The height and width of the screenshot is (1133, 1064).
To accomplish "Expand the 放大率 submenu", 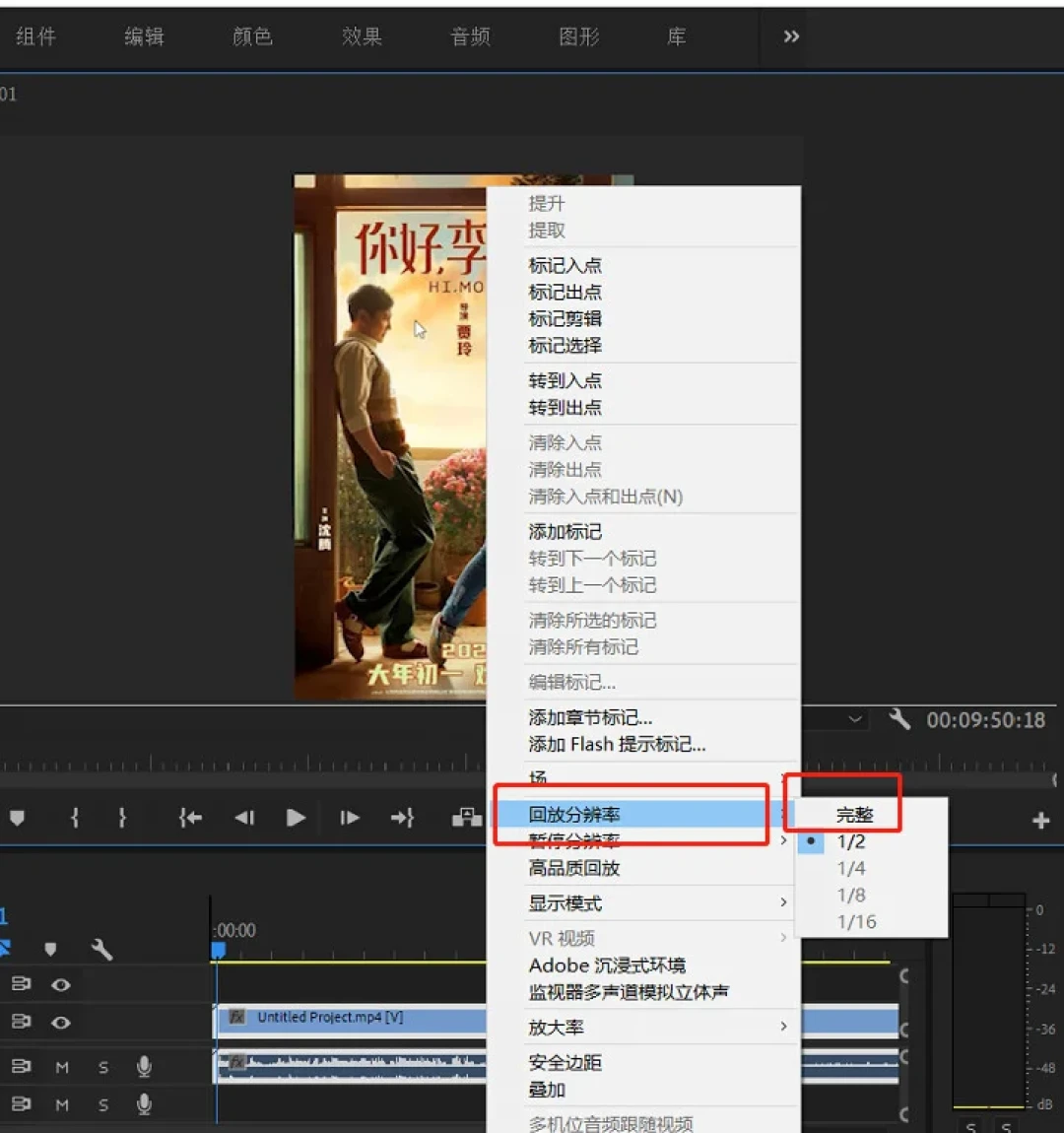I will [x=643, y=1027].
